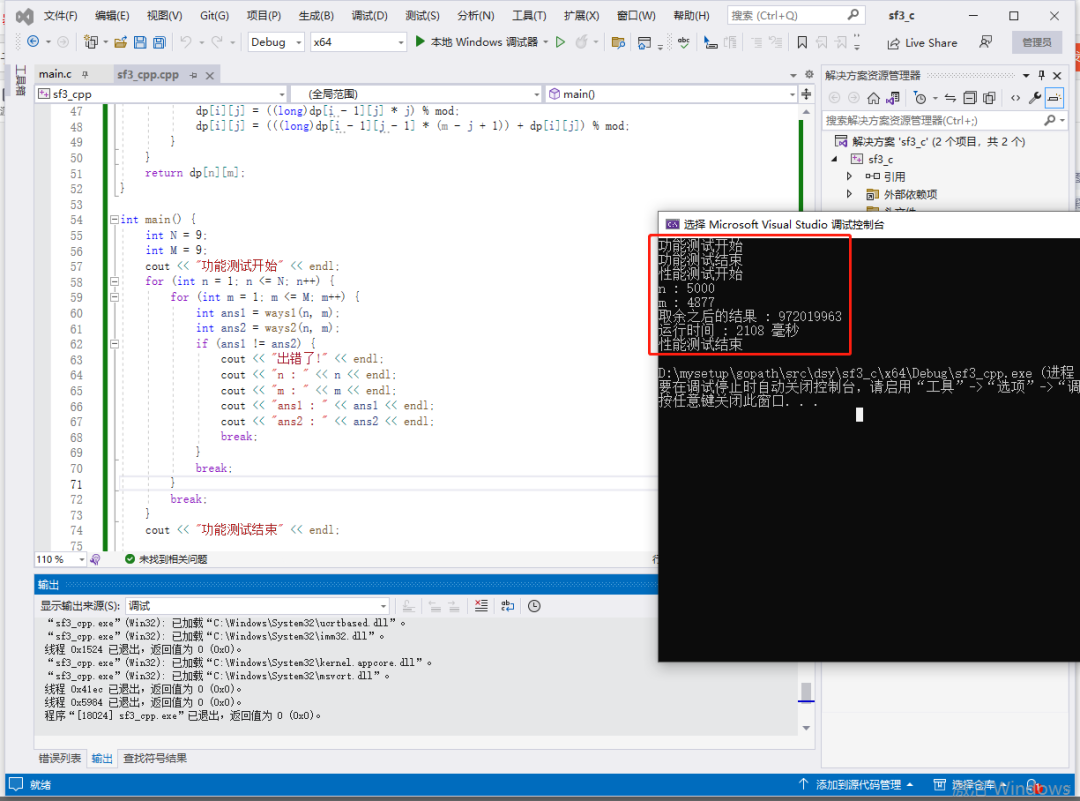
Task: Click the Open File folder icon
Action: tap(121, 43)
